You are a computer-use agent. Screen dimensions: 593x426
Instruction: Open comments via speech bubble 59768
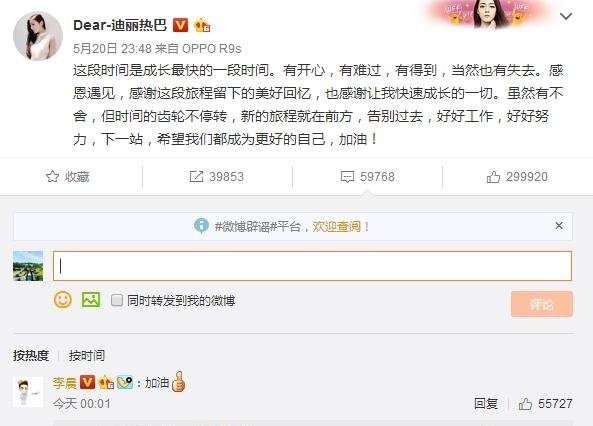[x=347, y=177]
